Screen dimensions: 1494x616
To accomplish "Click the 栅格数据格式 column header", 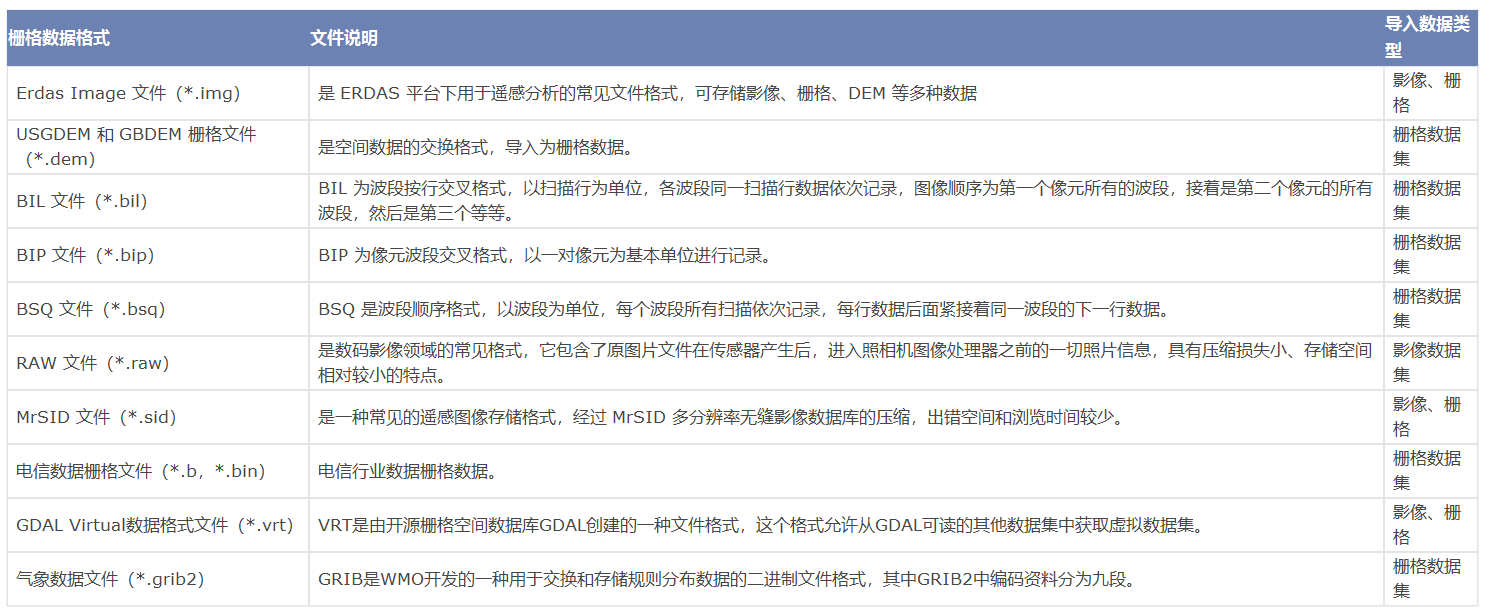I will pyautogui.click(x=158, y=38).
